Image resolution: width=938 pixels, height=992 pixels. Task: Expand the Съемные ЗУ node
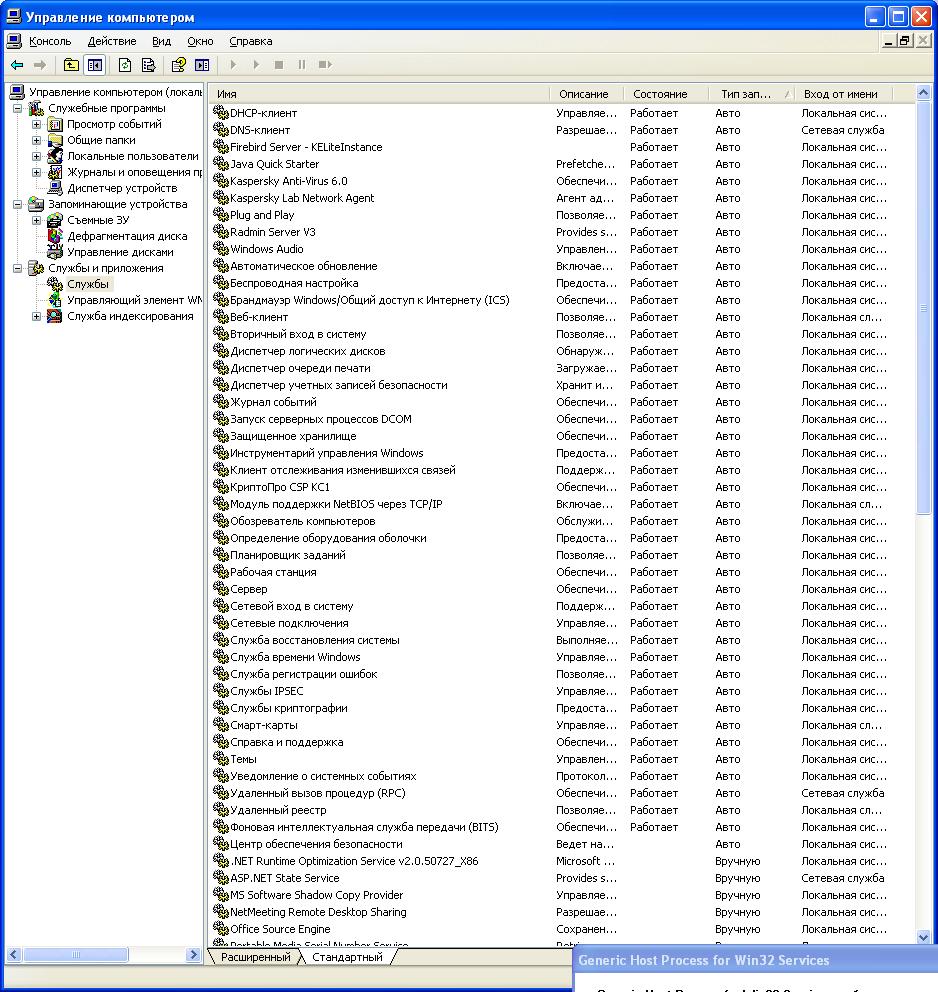click(x=37, y=220)
